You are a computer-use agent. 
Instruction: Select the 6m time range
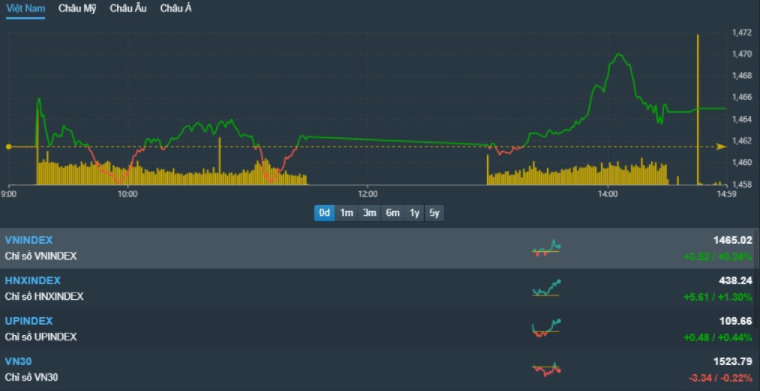point(393,213)
